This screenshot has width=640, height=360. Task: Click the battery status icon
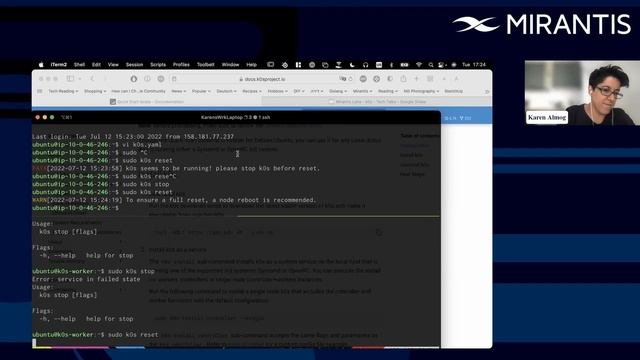[x=404, y=65]
